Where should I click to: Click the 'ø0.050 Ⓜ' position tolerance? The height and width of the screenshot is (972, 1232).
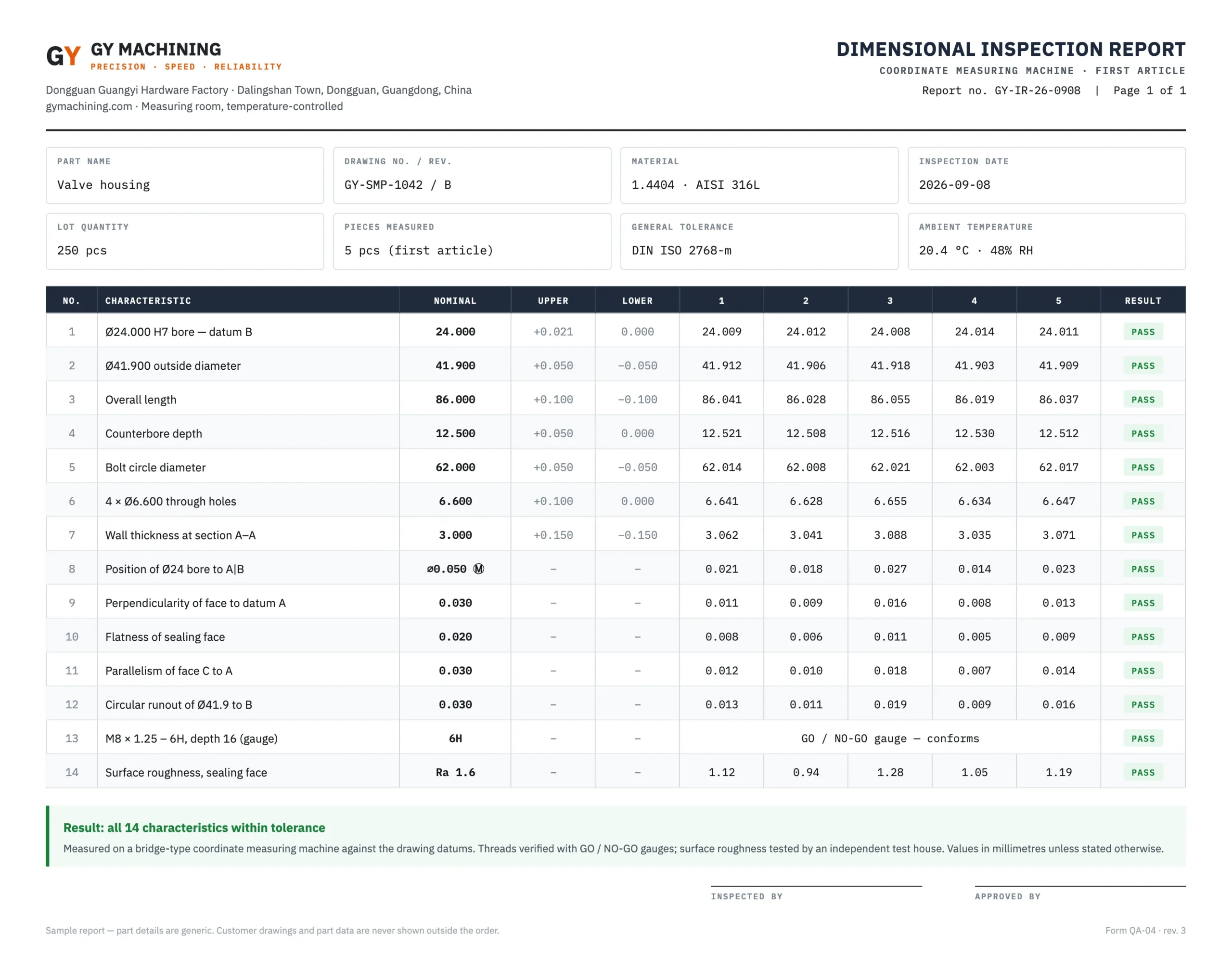click(455, 569)
